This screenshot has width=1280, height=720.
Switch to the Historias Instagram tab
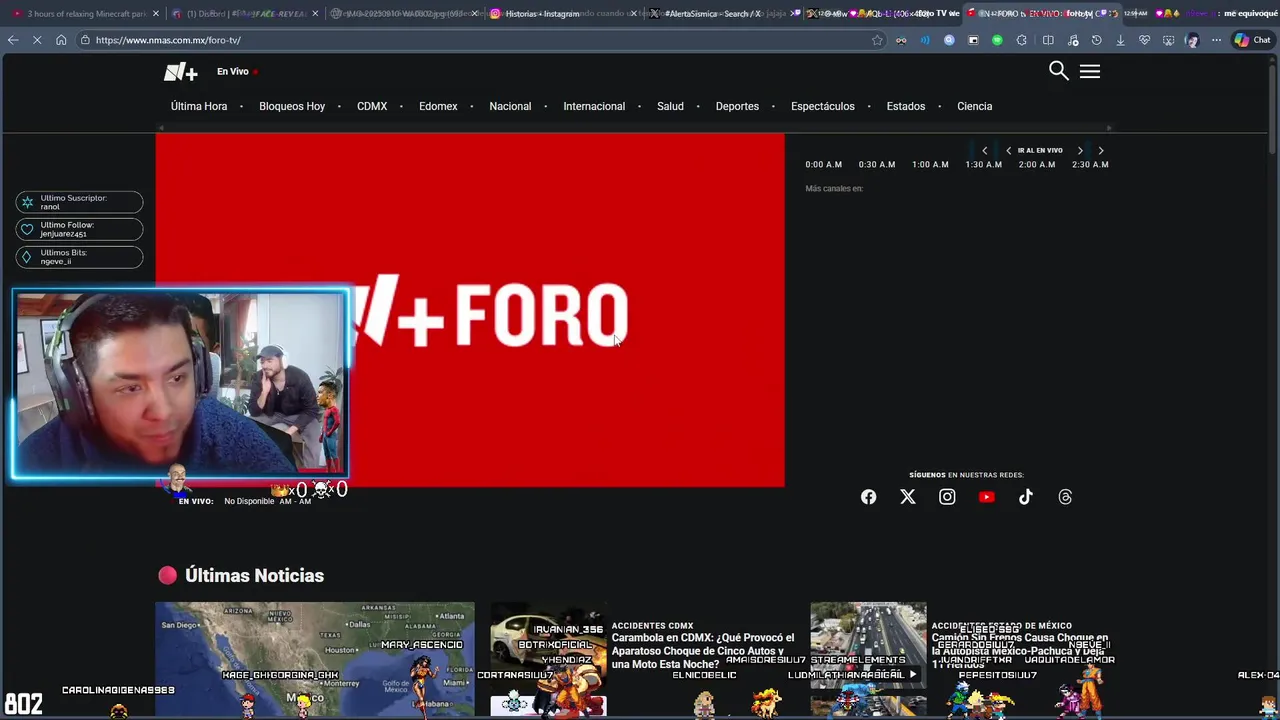click(564, 14)
